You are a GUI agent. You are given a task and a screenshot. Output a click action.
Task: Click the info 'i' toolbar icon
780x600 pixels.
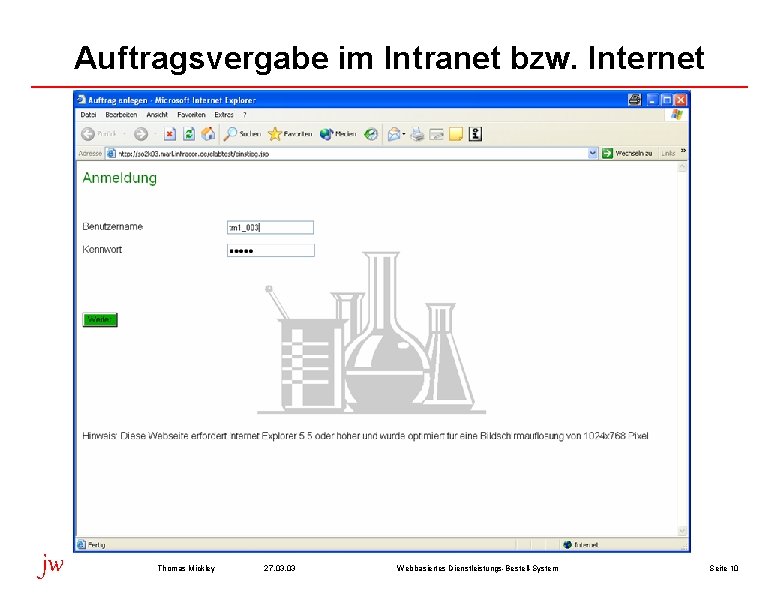[475, 134]
